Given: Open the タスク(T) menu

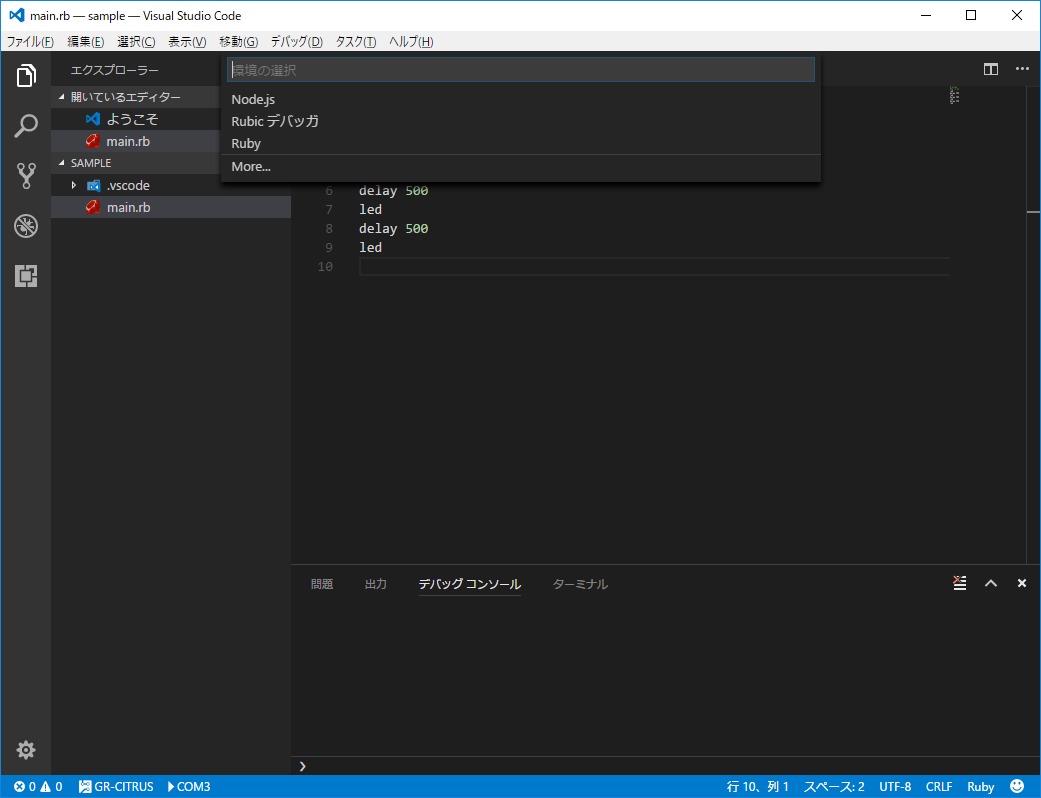Looking at the screenshot, I should pos(355,41).
